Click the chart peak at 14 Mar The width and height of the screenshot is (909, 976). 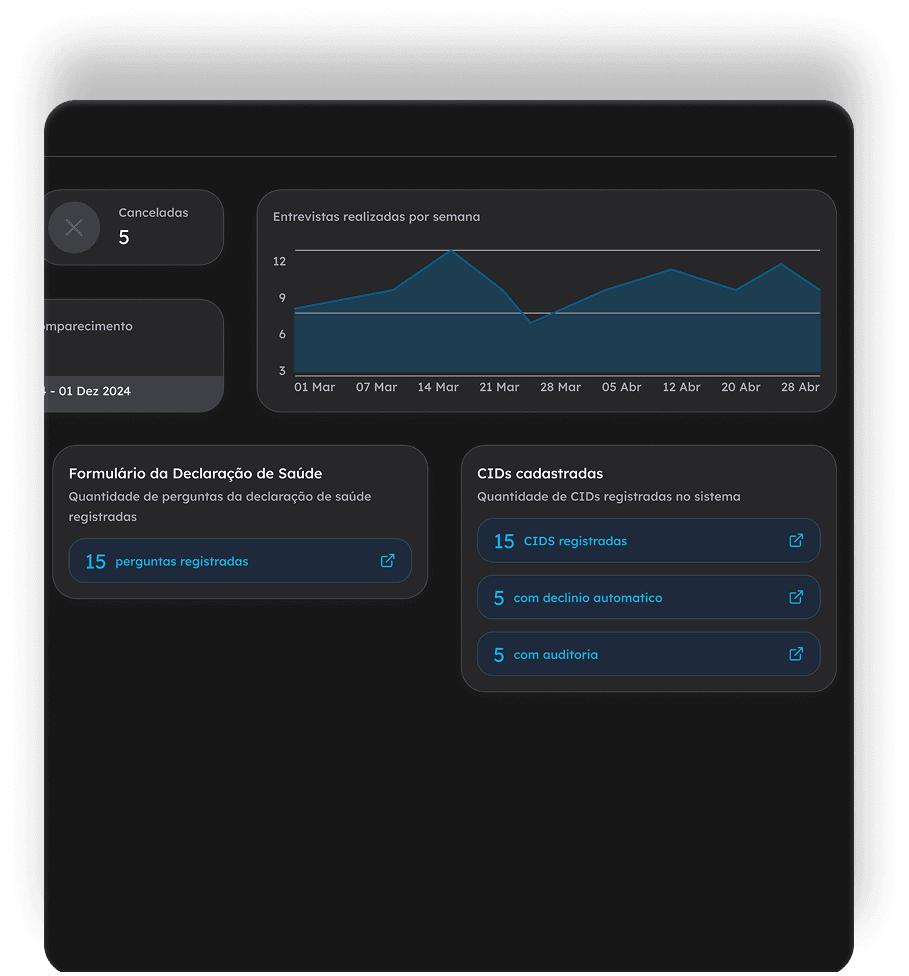[451, 250]
